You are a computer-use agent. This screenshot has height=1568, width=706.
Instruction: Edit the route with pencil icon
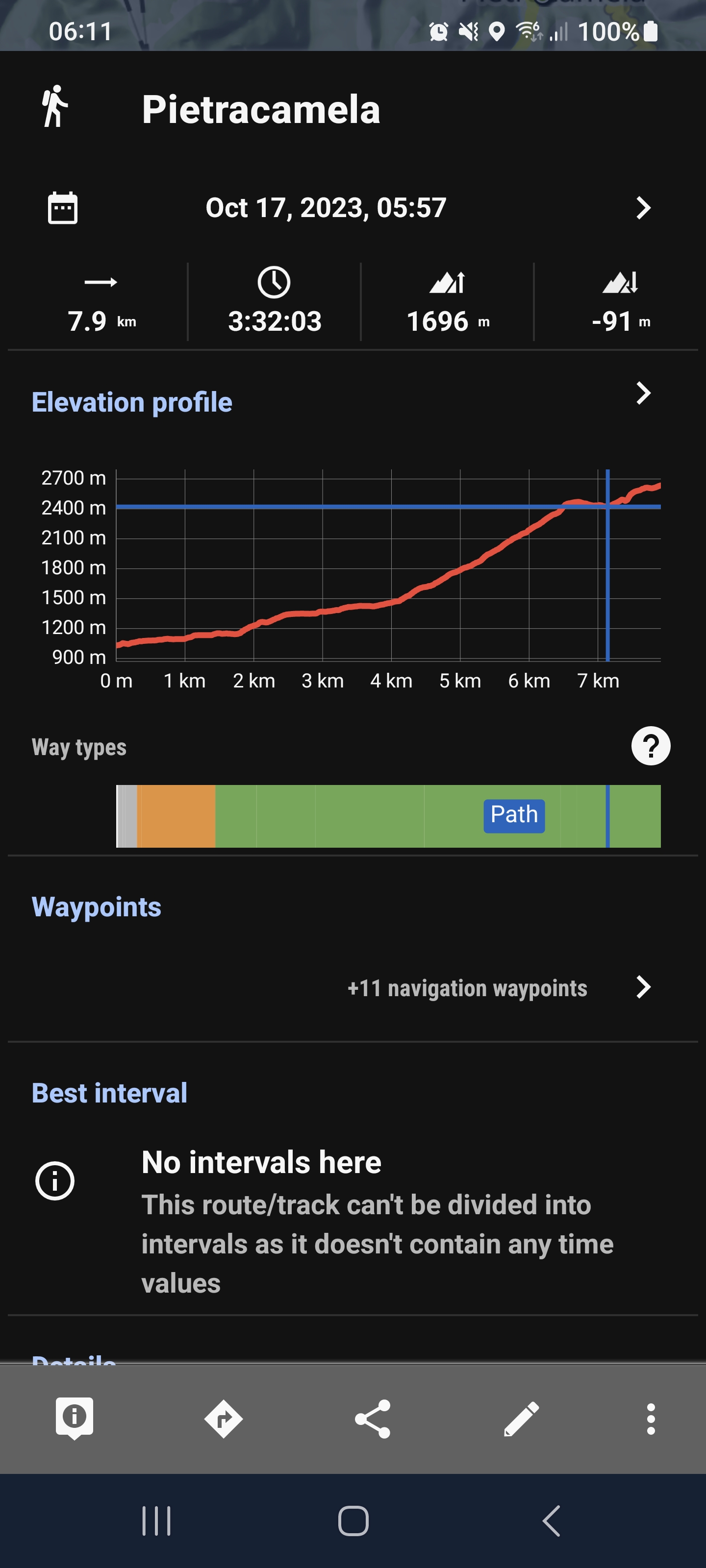pyautogui.click(x=522, y=1419)
